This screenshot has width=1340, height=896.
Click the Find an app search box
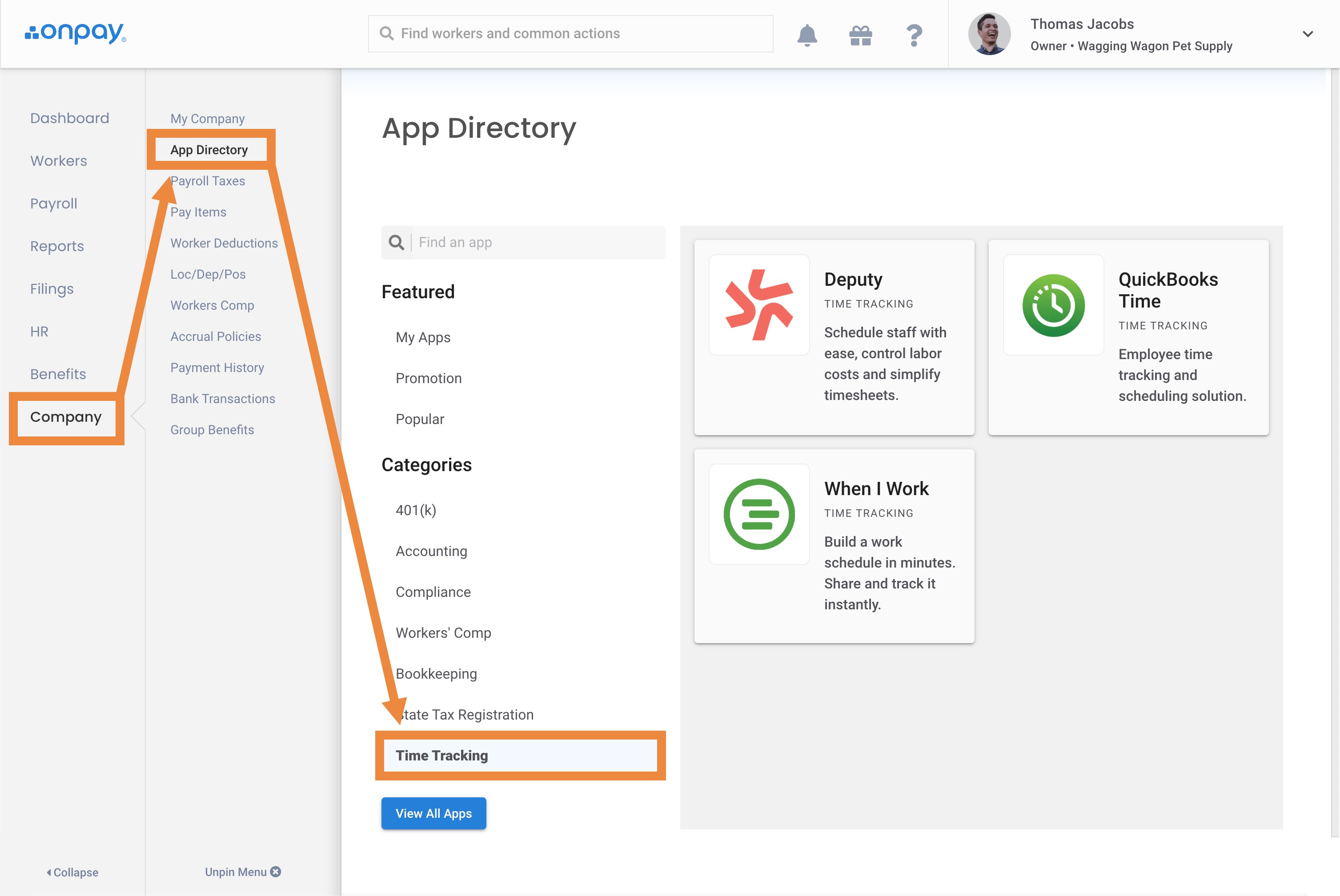[x=523, y=242]
